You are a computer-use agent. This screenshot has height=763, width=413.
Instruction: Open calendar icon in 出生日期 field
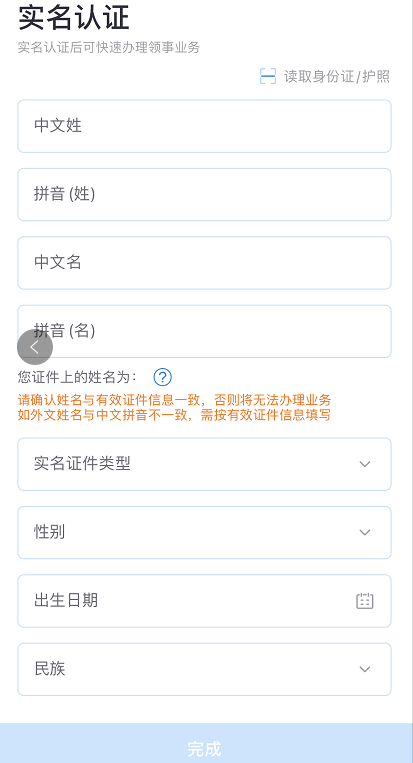365,601
